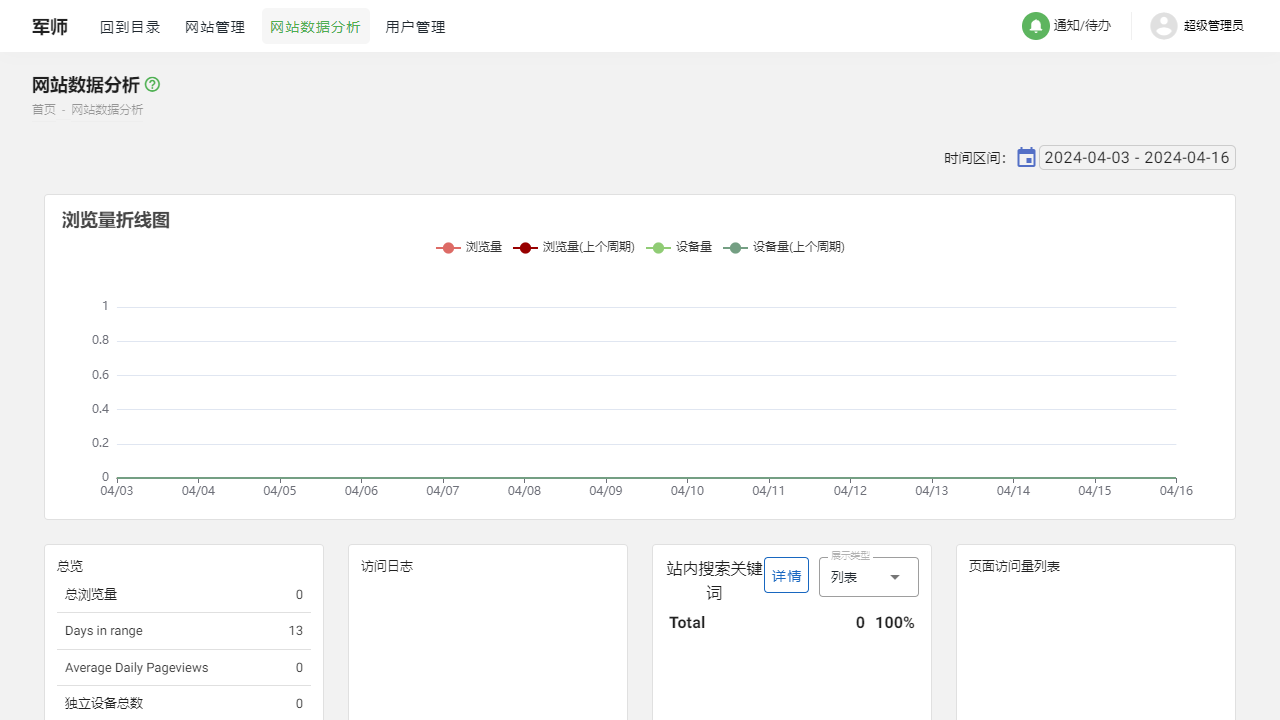1280x720 pixels.
Task: Open the 网站管理 menu item
Action: tap(214, 26)
